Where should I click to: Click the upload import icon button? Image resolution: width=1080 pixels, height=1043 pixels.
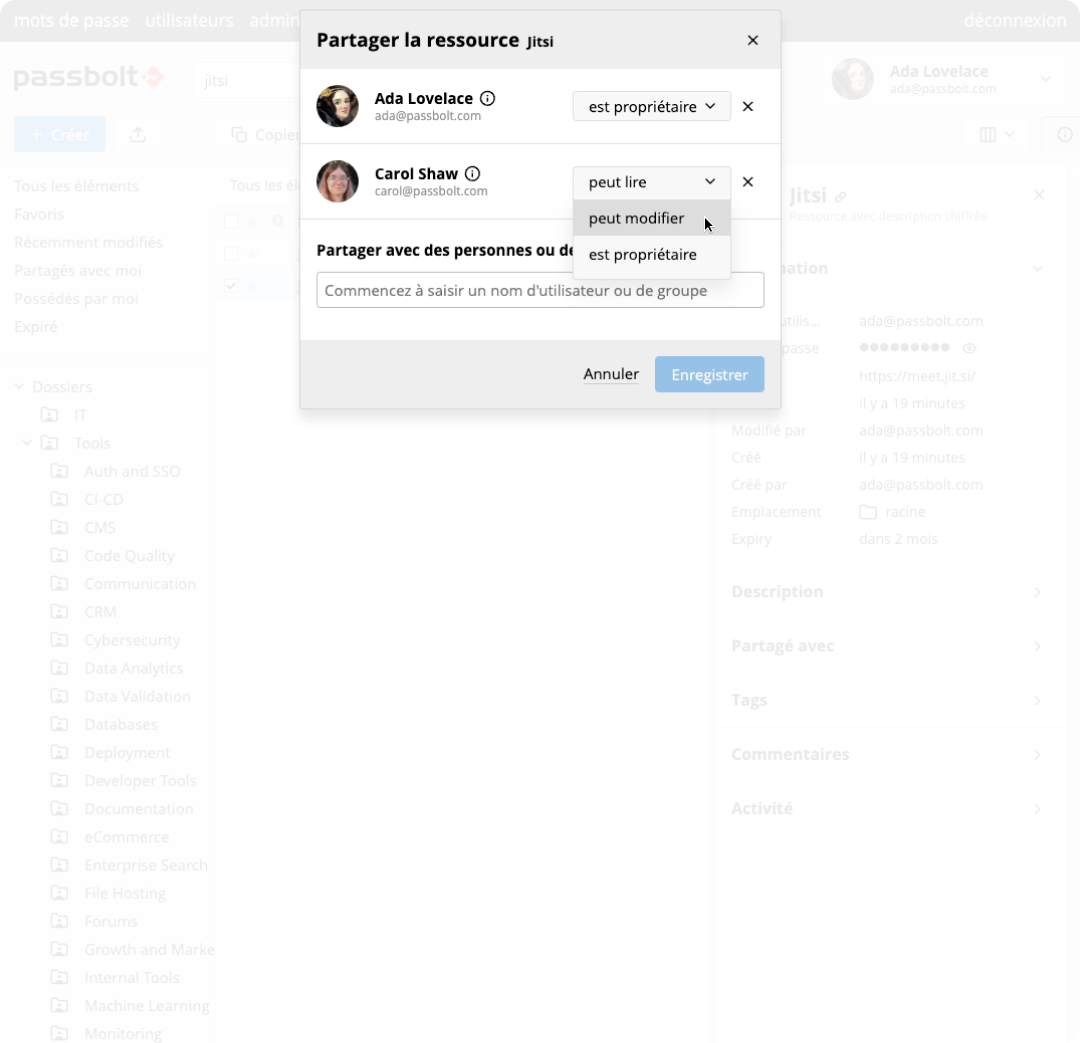point(138,134)
